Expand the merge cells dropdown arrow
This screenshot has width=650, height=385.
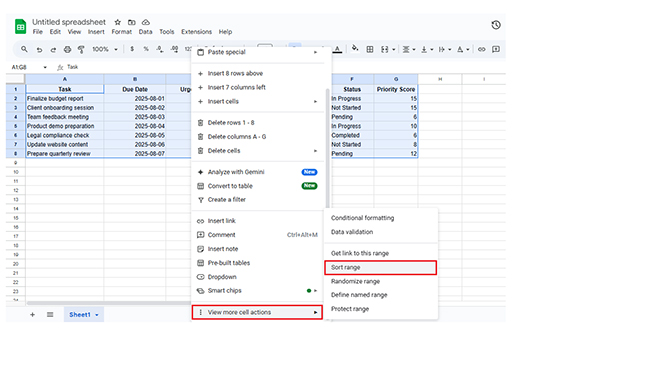393,50
